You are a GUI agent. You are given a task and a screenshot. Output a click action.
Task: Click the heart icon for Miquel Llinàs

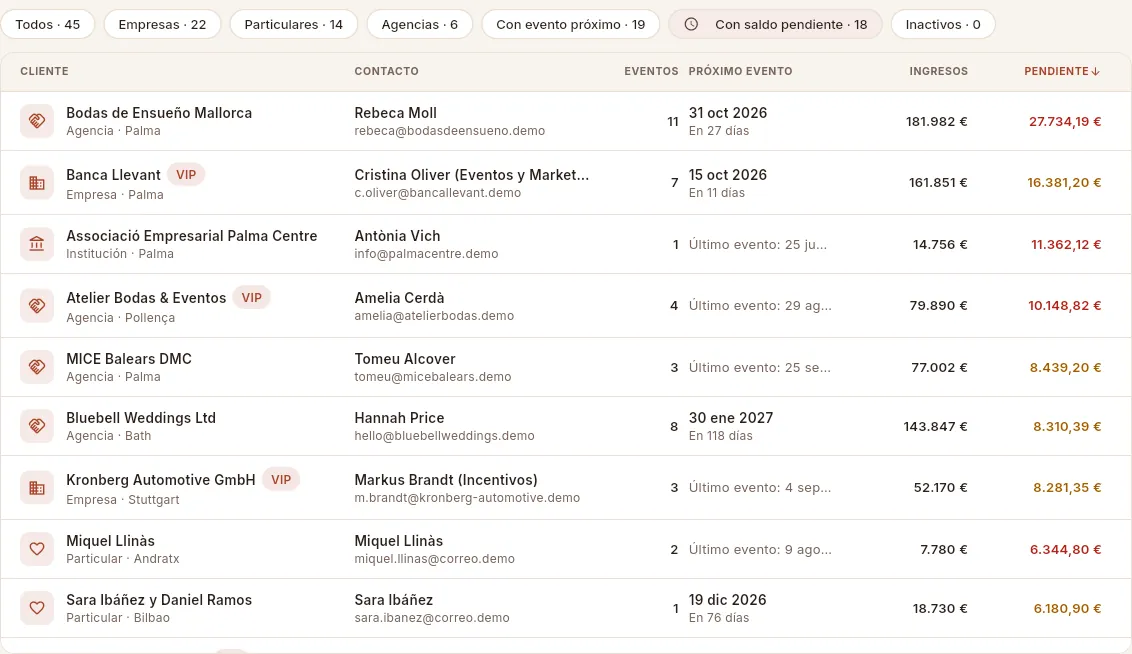coord(37,549)
